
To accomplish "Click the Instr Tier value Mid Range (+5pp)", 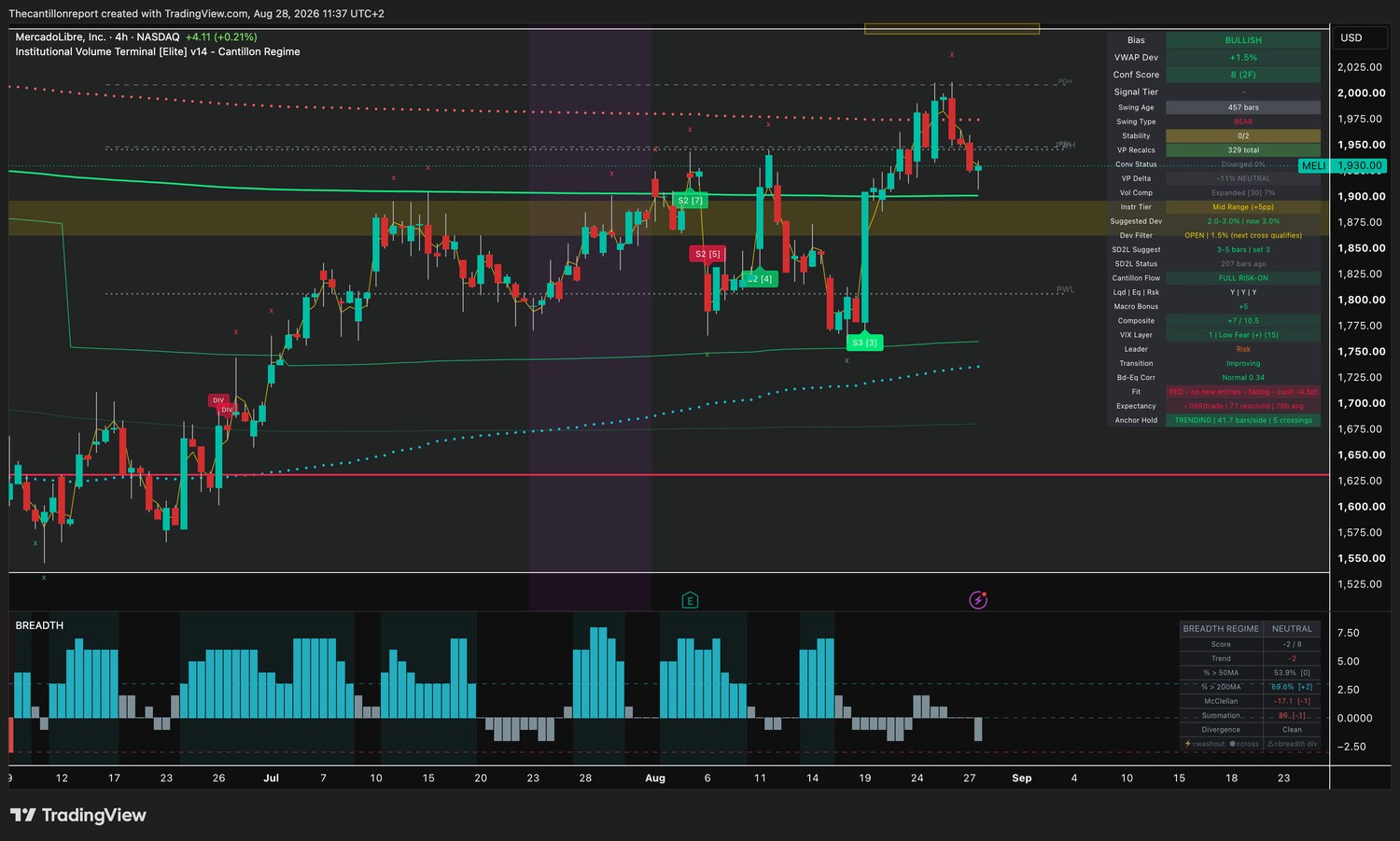I will point(1243,207).
